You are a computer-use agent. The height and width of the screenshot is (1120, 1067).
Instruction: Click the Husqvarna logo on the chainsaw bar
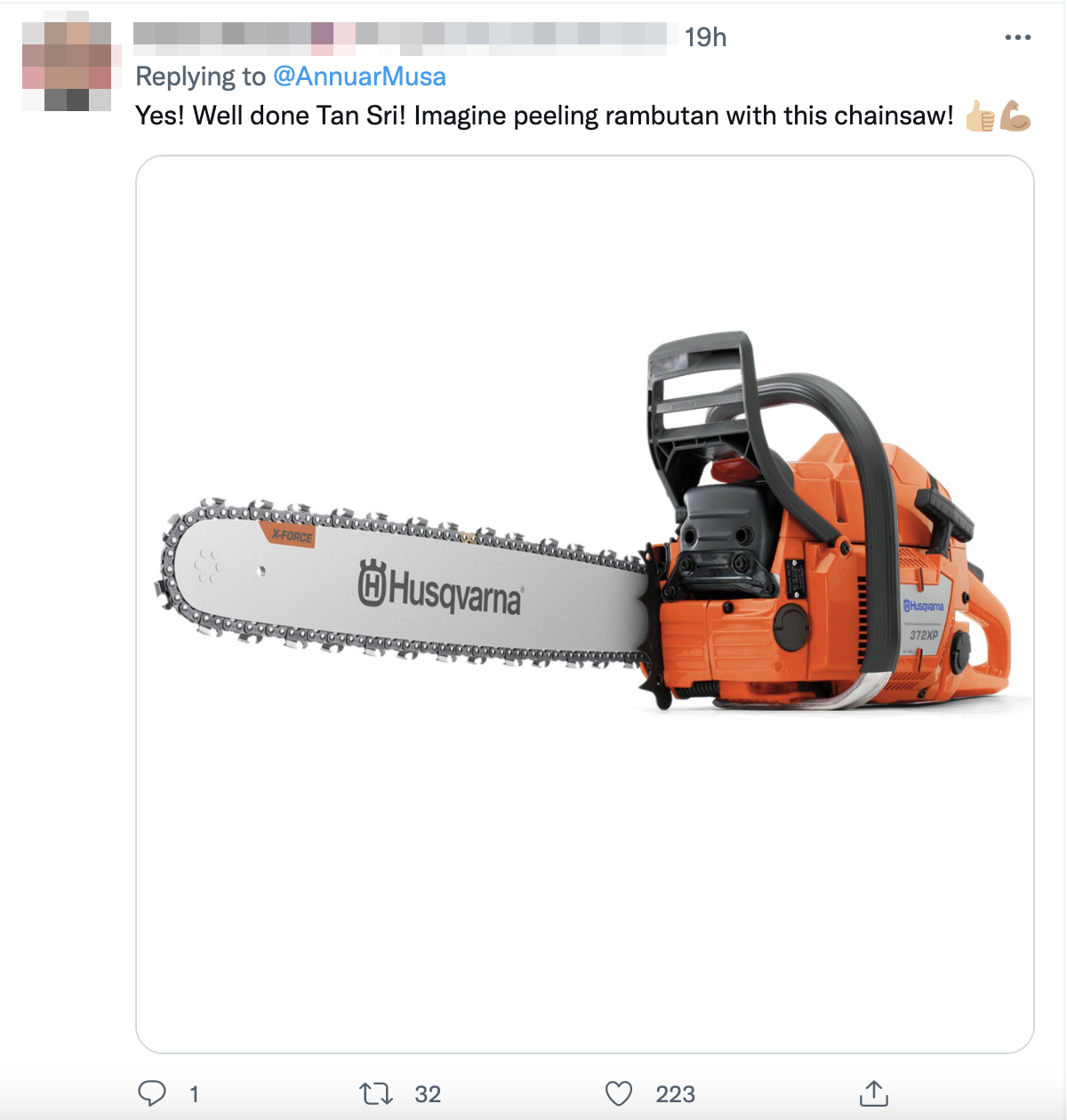coord(441,588)
